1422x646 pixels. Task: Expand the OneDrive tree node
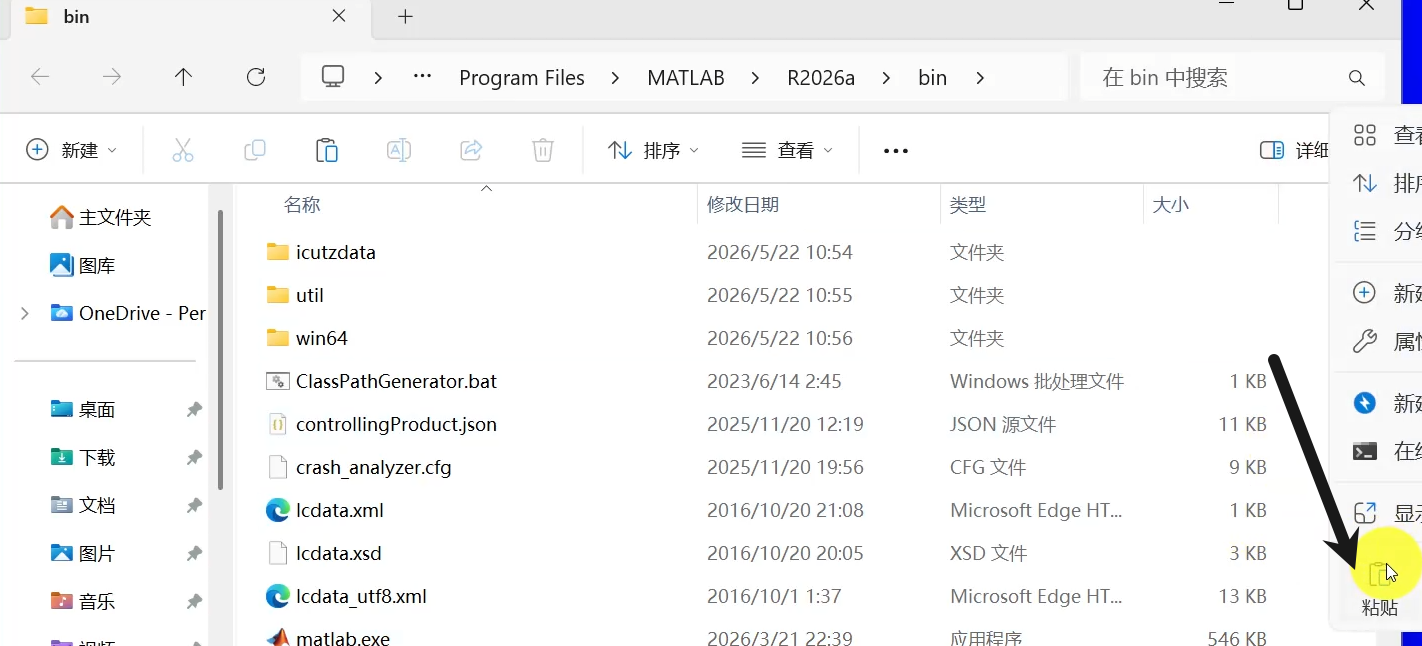click(25, 313)
